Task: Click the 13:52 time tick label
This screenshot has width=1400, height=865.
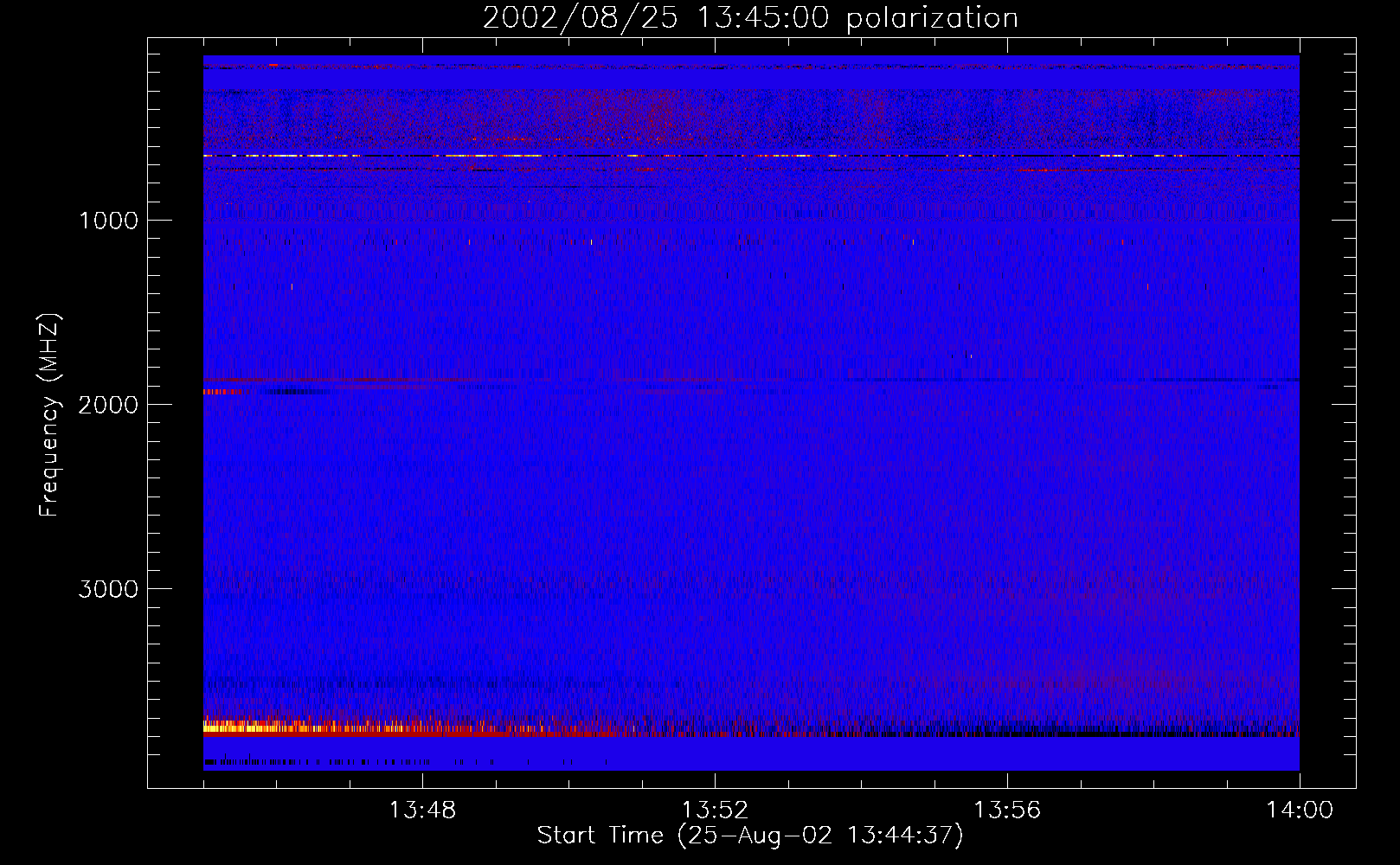Action: [715, 811]
